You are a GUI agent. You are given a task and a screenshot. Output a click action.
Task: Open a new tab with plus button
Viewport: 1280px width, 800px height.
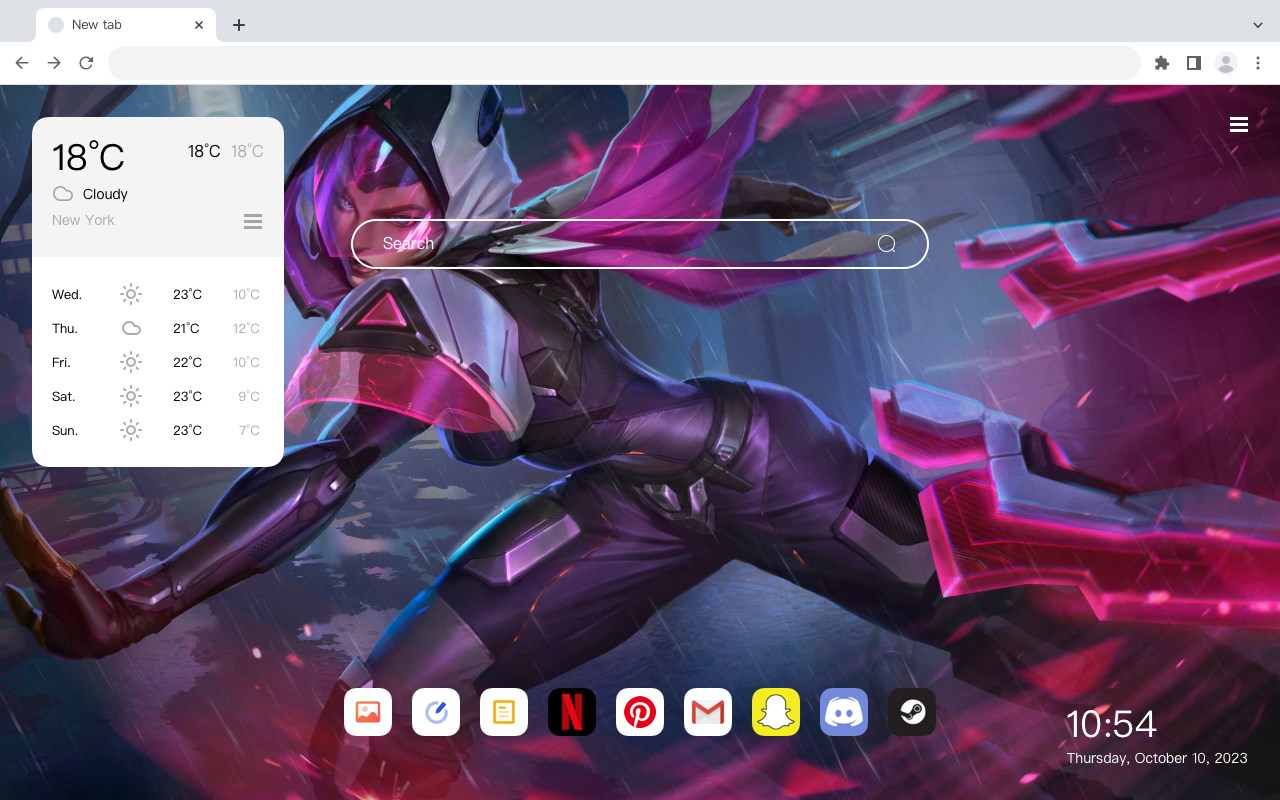tap(238, 25)
